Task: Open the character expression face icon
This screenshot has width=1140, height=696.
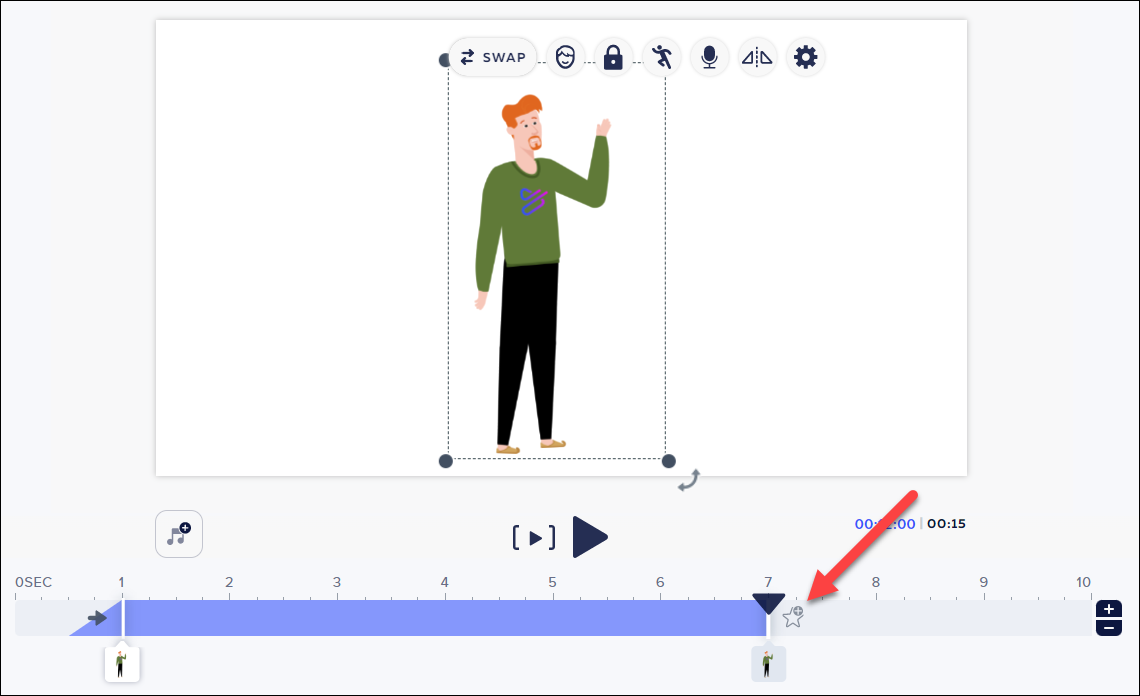Action: click(x=565, y=58)
